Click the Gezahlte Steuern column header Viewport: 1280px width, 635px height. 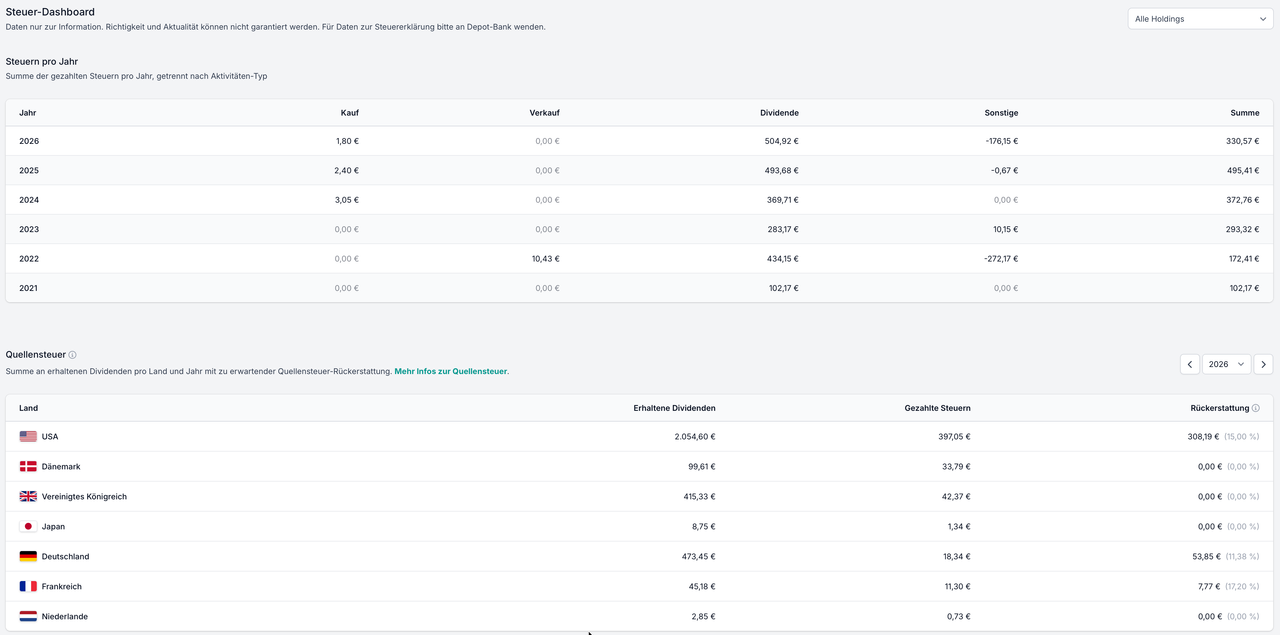click(x=937, y=408)
